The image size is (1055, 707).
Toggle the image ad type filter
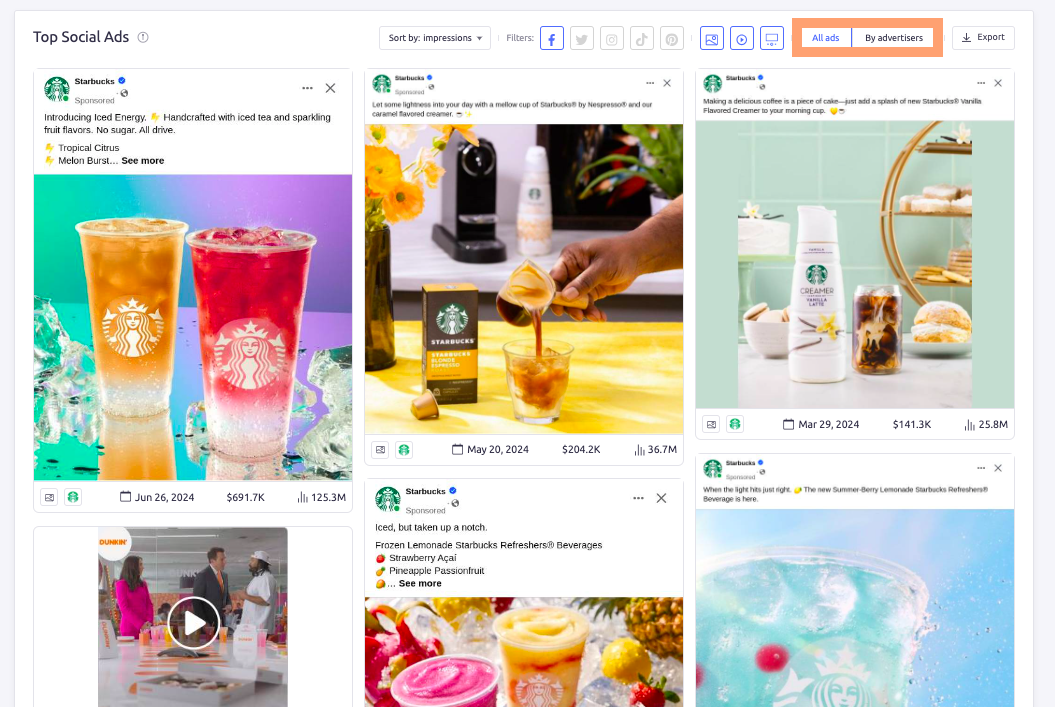click(x=712, y=37)
